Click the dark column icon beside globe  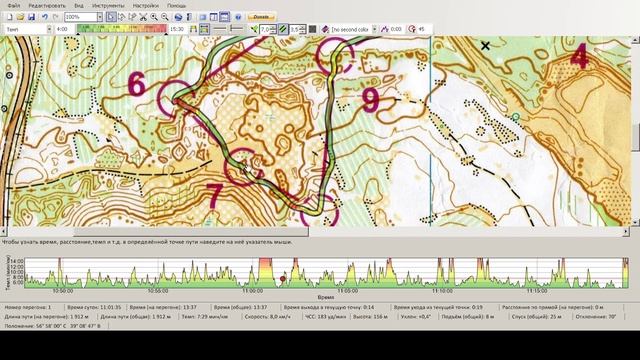pyautogui.click(x=189, y=17)
